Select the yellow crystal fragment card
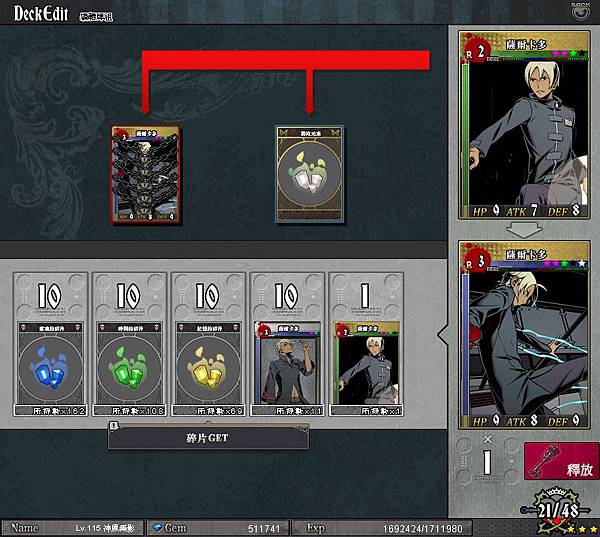Screen dimensions: 600x537 click(x=208, y=362)
